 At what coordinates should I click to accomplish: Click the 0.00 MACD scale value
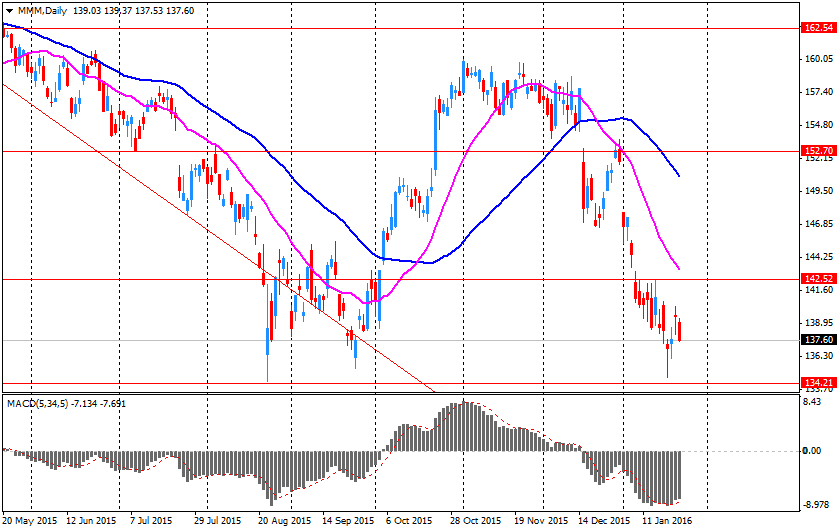coord(812,451)
